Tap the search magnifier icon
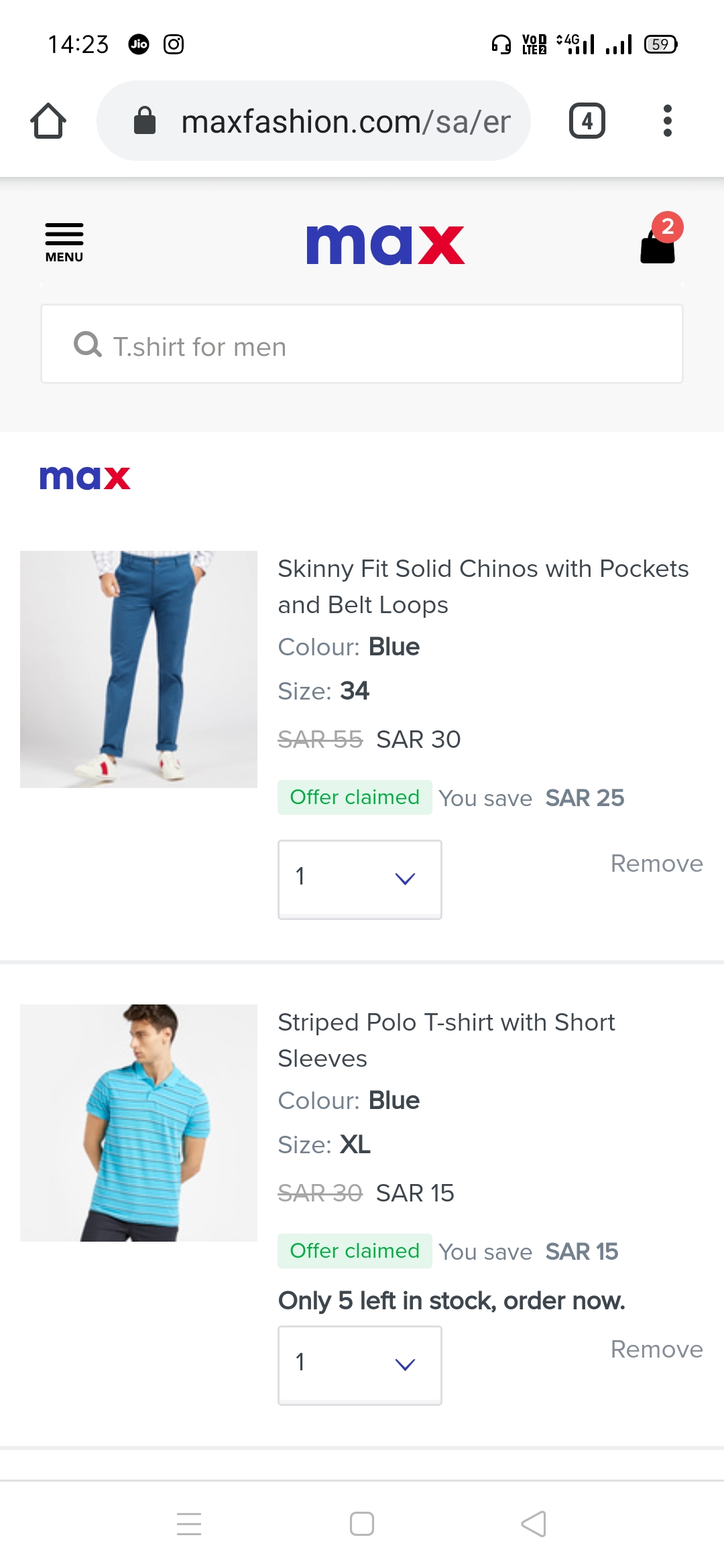 pyautogui.click(x=87, y=345)
